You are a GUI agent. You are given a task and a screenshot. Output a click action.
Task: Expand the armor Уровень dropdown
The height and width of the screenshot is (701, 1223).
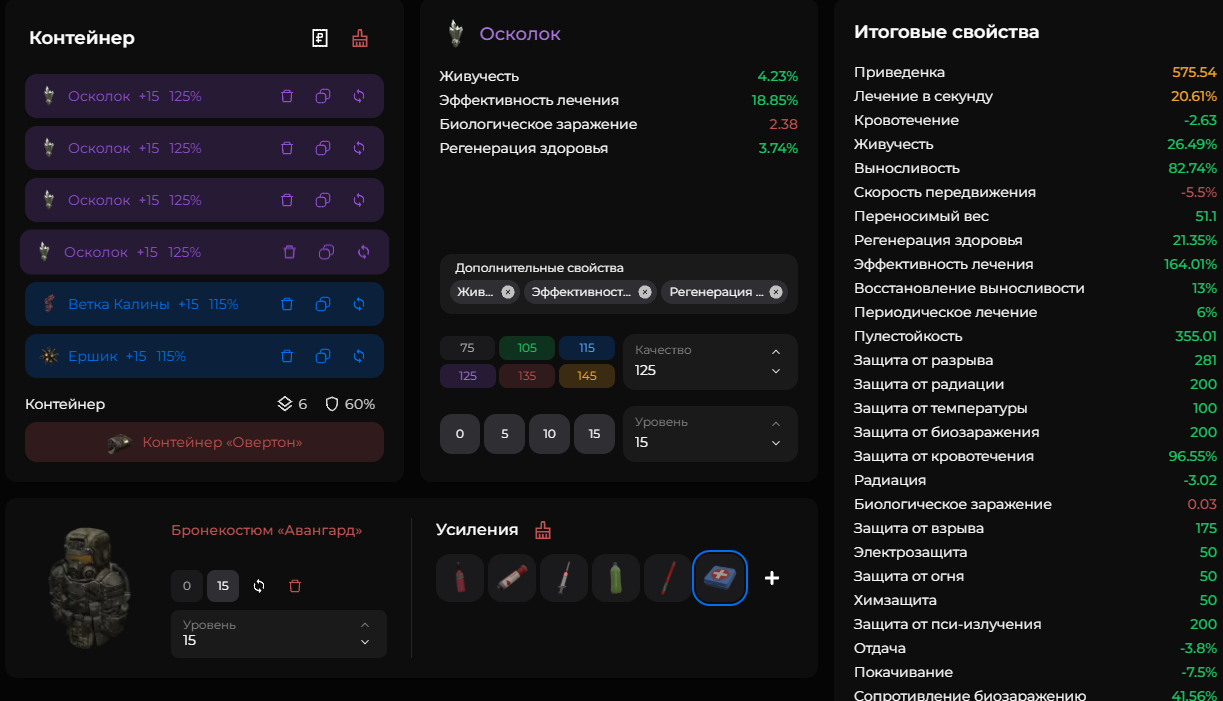pyautogui.click(x=278, y=633)
